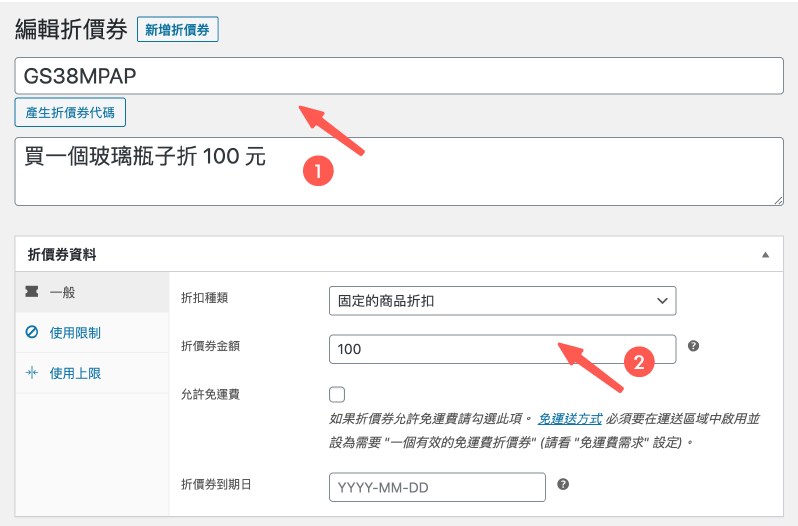Click the 允許免運費 label text
Screen dimensions: 798x526
point(209,394)
